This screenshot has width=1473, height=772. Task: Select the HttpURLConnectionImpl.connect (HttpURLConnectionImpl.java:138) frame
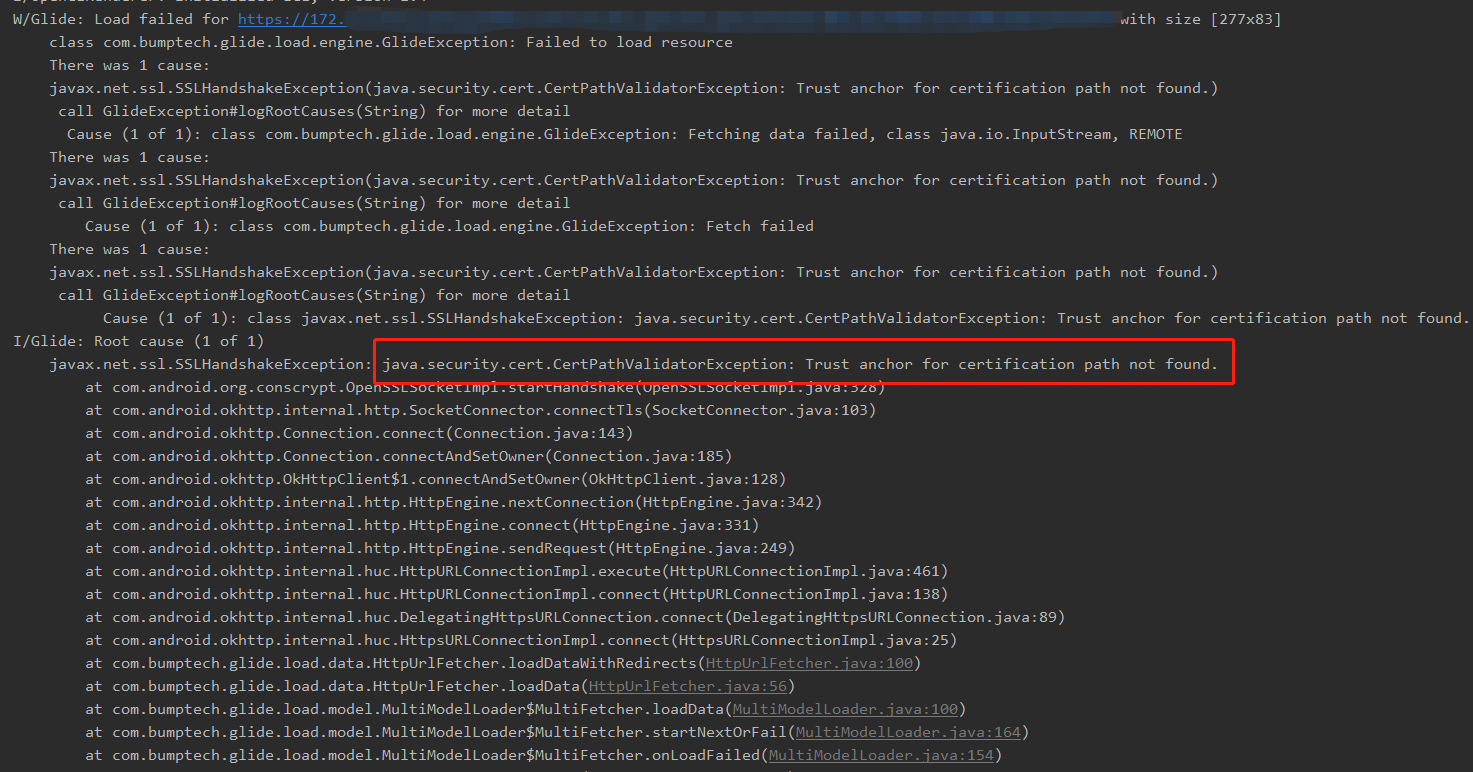(x=516, y=594)
